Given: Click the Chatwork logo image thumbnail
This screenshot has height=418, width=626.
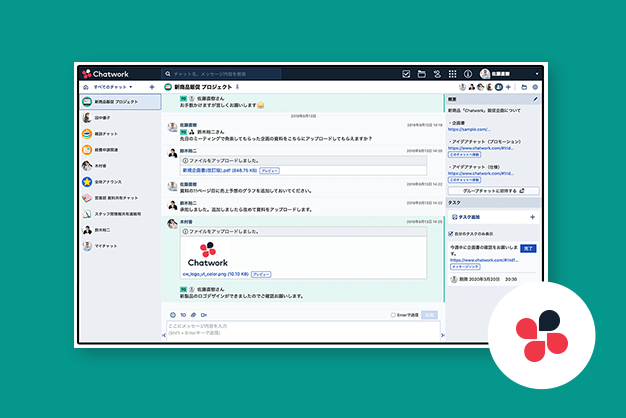Looking at the screenshot, I should coord(208,254).
